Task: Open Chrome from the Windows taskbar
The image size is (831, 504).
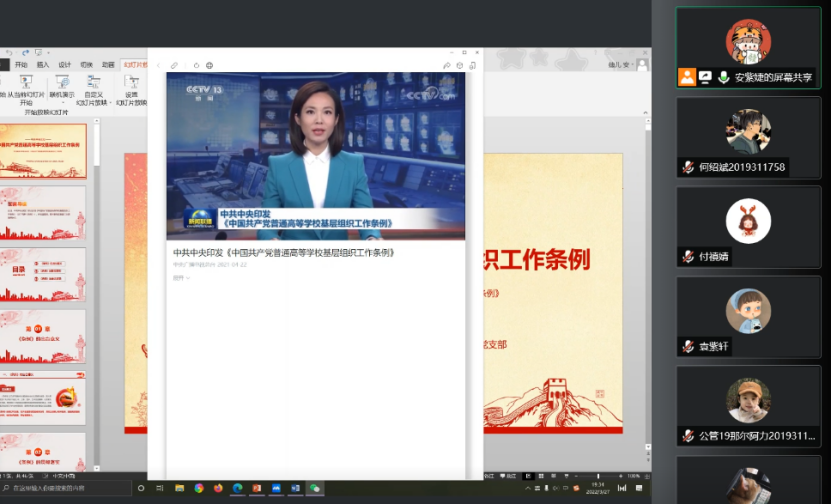Action: [199, 488]
